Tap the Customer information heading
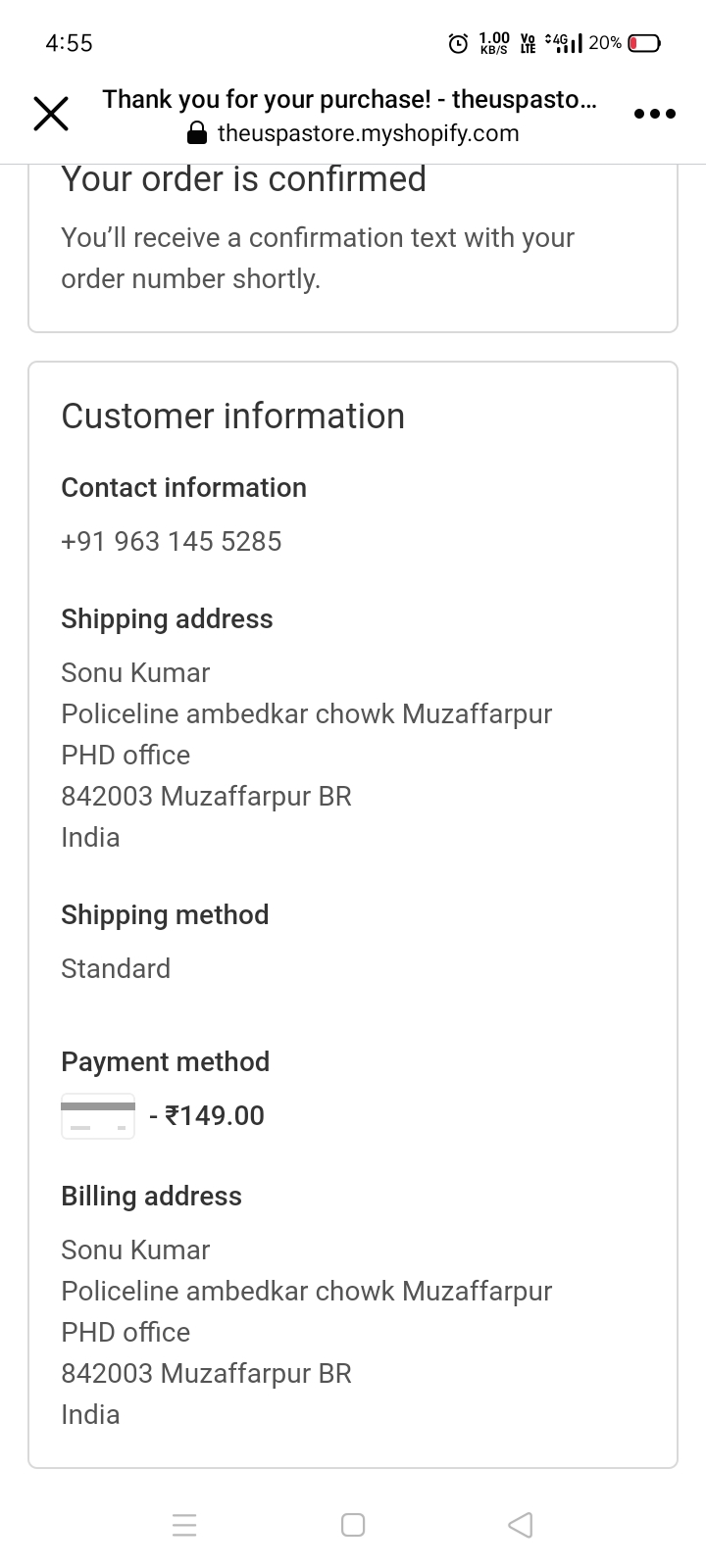 pos(232,416)
